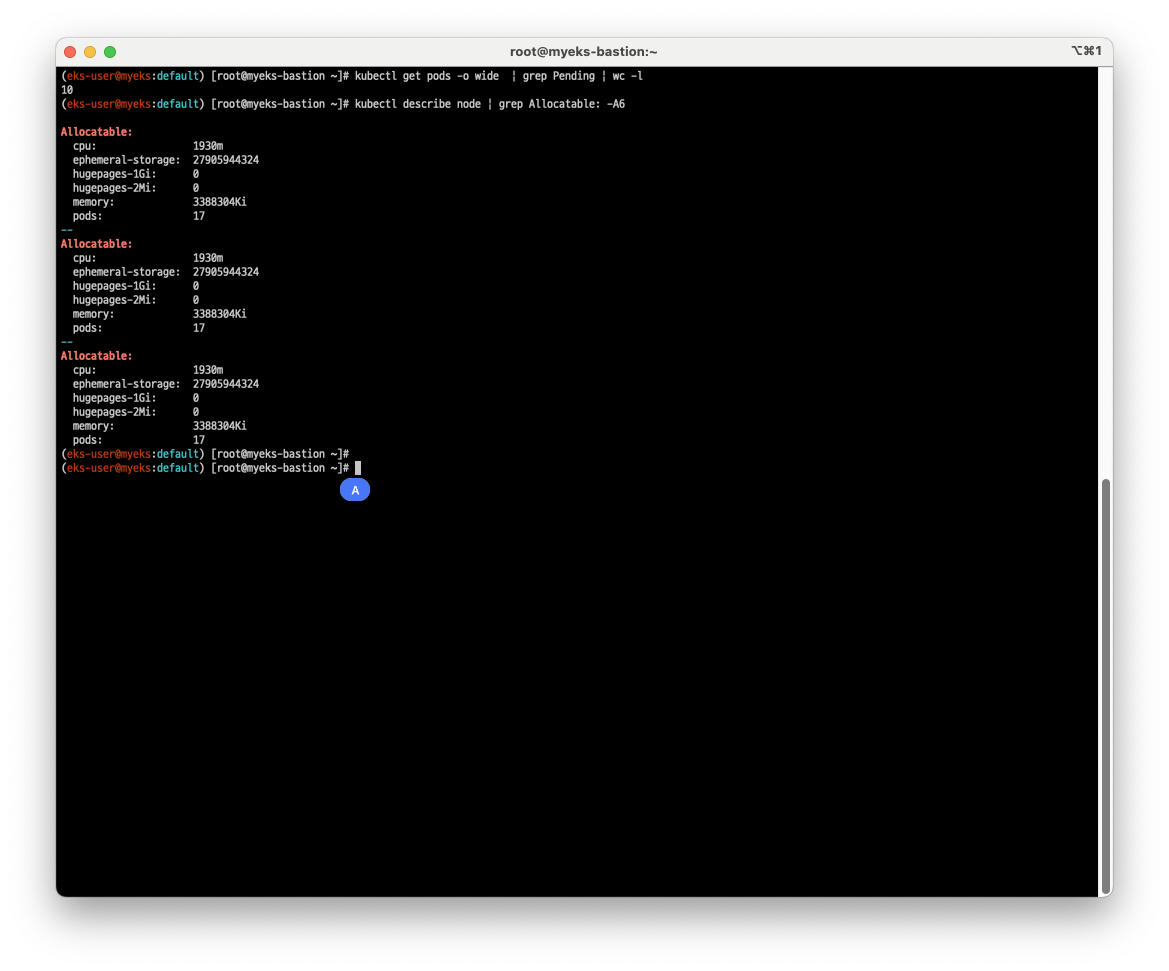Click '1930m' value in the first Allocatable block

pyautogui.click(x=208, y=146)
